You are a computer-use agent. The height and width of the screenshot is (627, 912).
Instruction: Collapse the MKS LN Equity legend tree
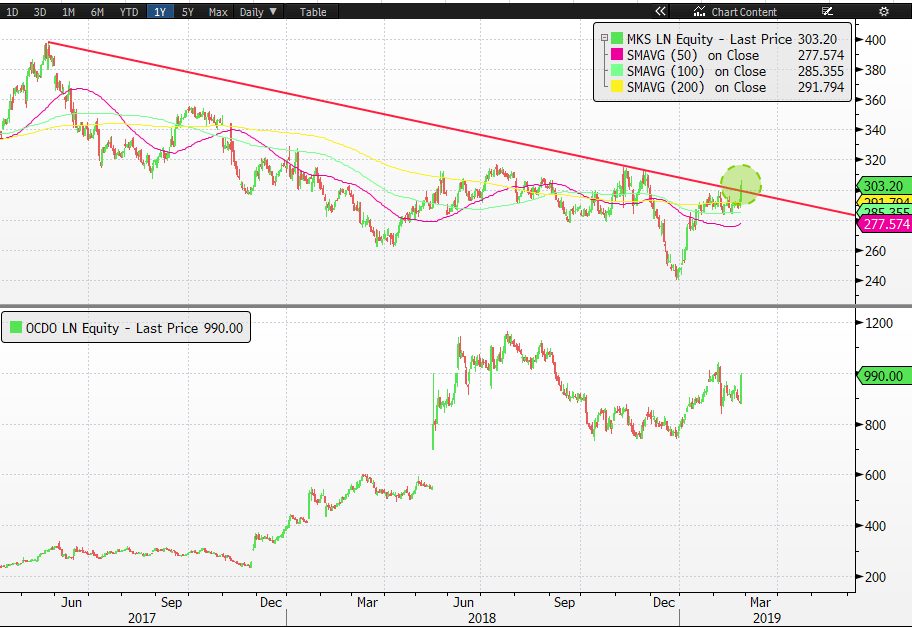pos(604,38)
